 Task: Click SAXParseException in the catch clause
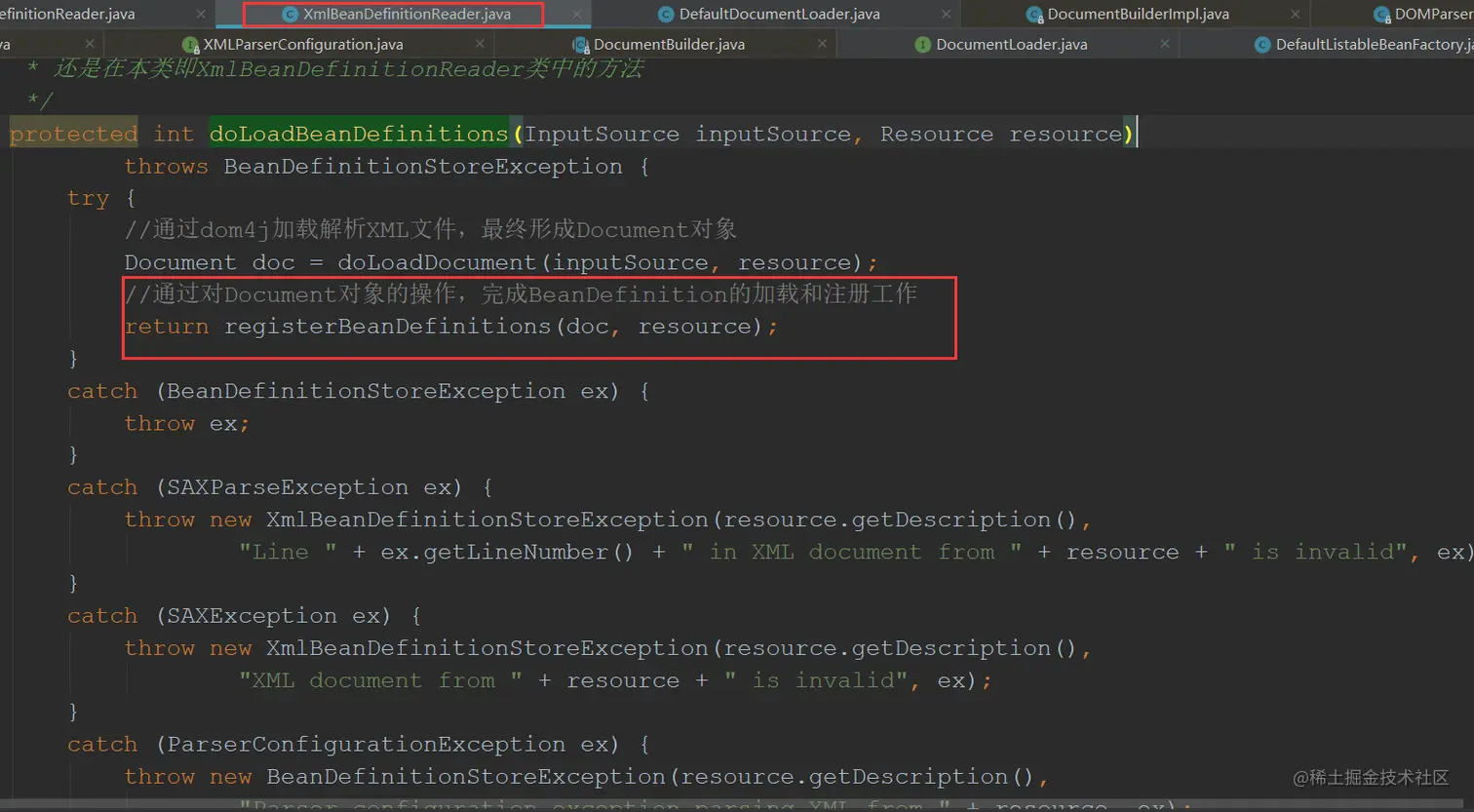point(288,486)
